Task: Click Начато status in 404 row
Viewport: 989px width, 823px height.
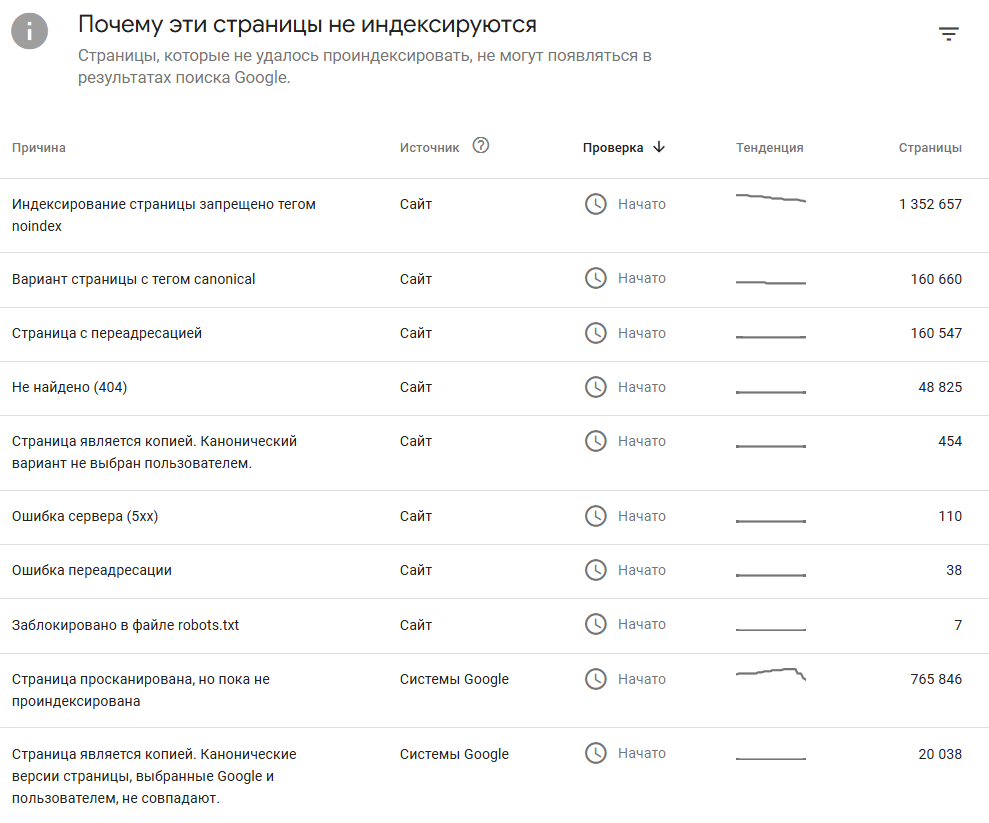Action: click(x=641, y=387)
